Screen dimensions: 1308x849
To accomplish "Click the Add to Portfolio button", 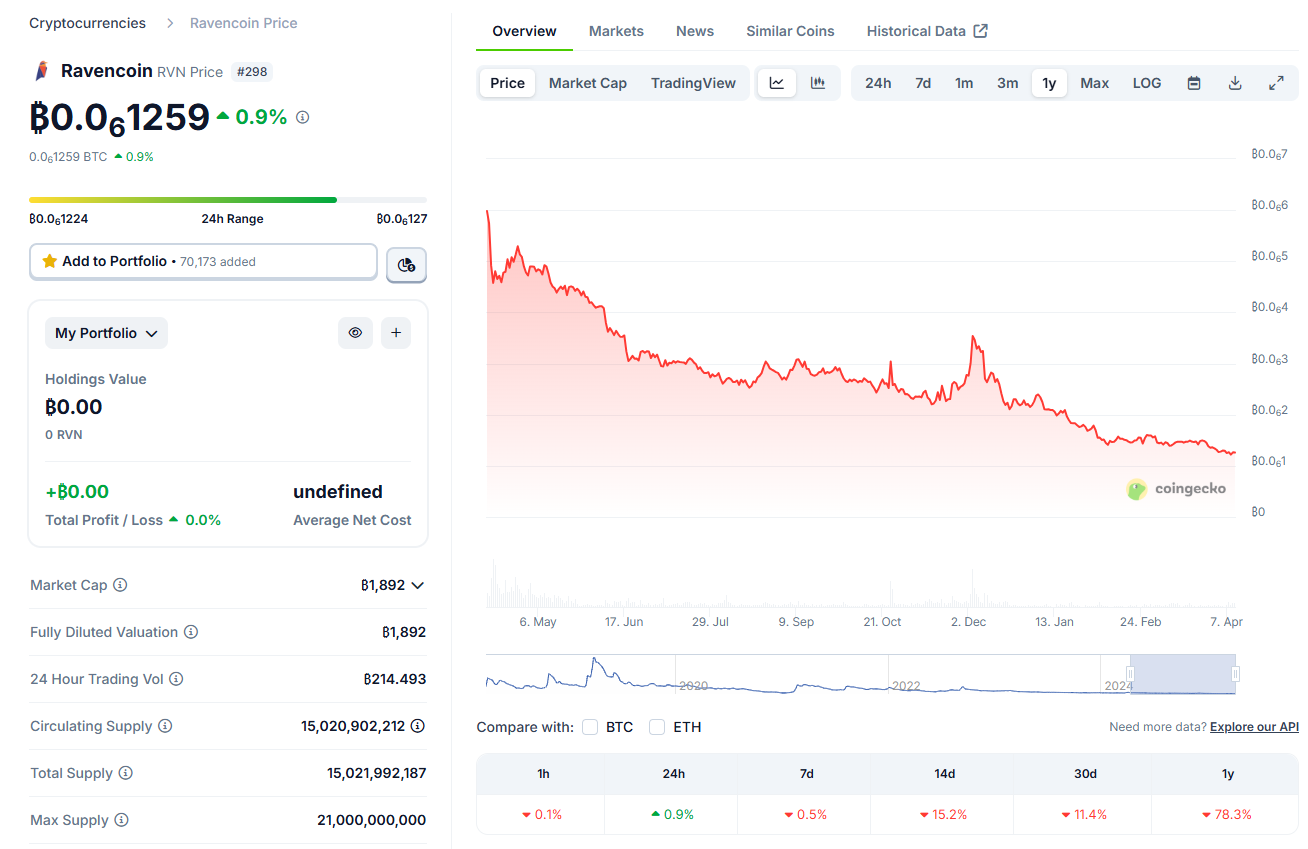I will [x=203, y=261].
